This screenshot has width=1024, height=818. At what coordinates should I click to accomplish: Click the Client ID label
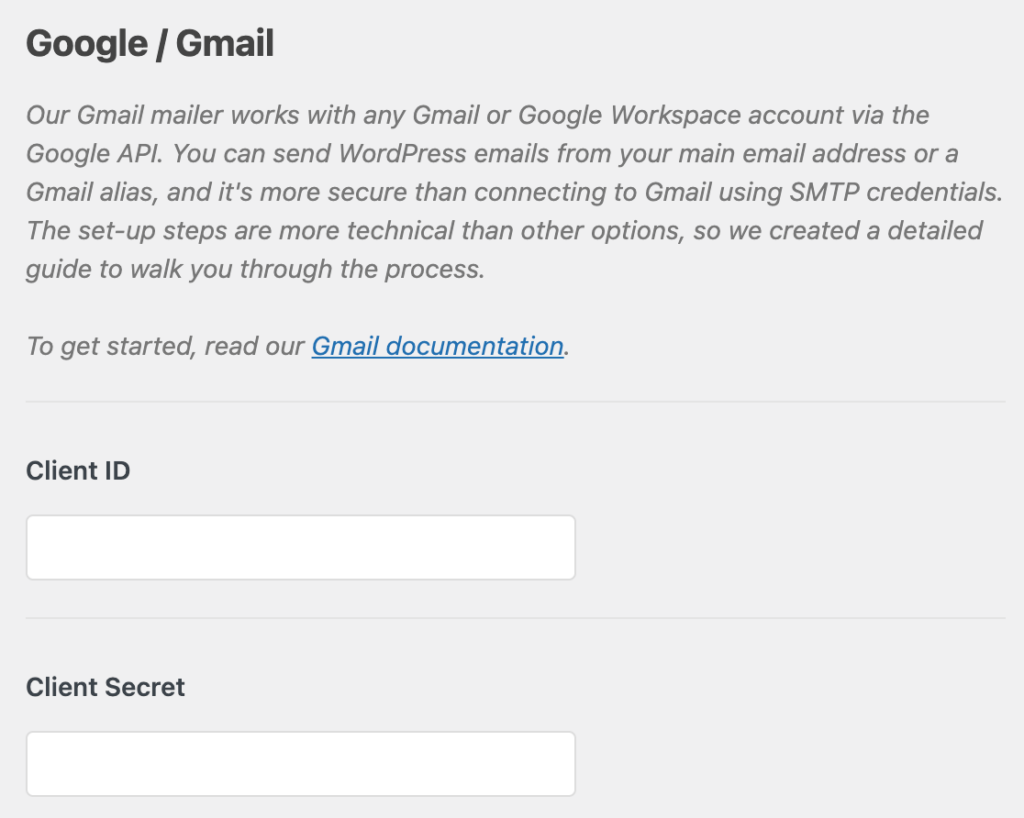tap(77, 470)
